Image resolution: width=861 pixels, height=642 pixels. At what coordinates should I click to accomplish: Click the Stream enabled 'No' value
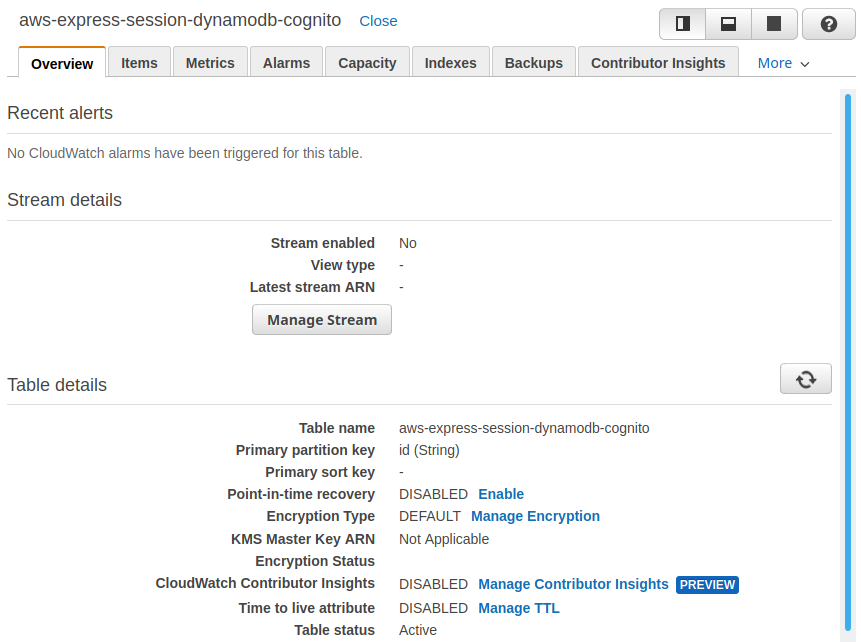pos(407,243)
